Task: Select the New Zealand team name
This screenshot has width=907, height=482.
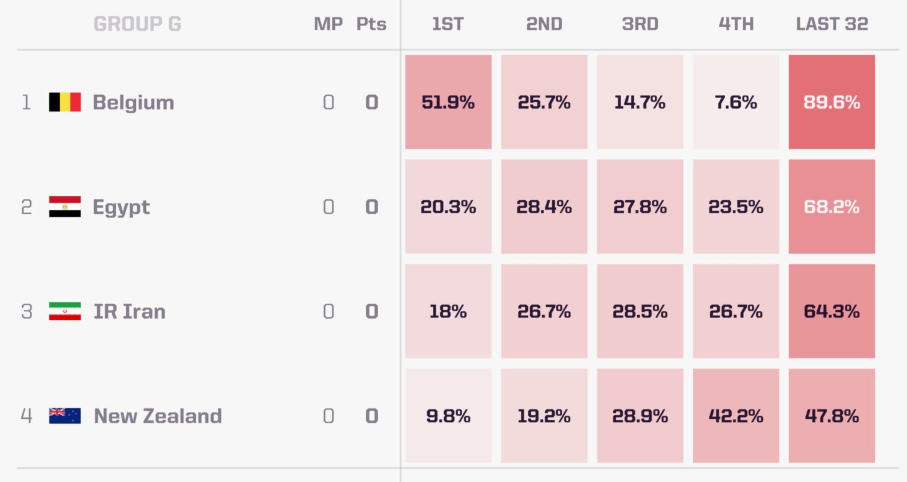Action: [x=158, y=416]
